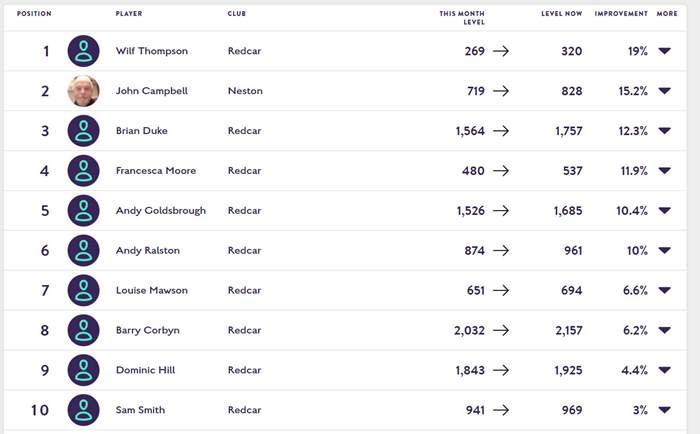Click Louise Mawson's avatar icon
Viewport: 700px width, 434px height.
click(x=83, y=291)
